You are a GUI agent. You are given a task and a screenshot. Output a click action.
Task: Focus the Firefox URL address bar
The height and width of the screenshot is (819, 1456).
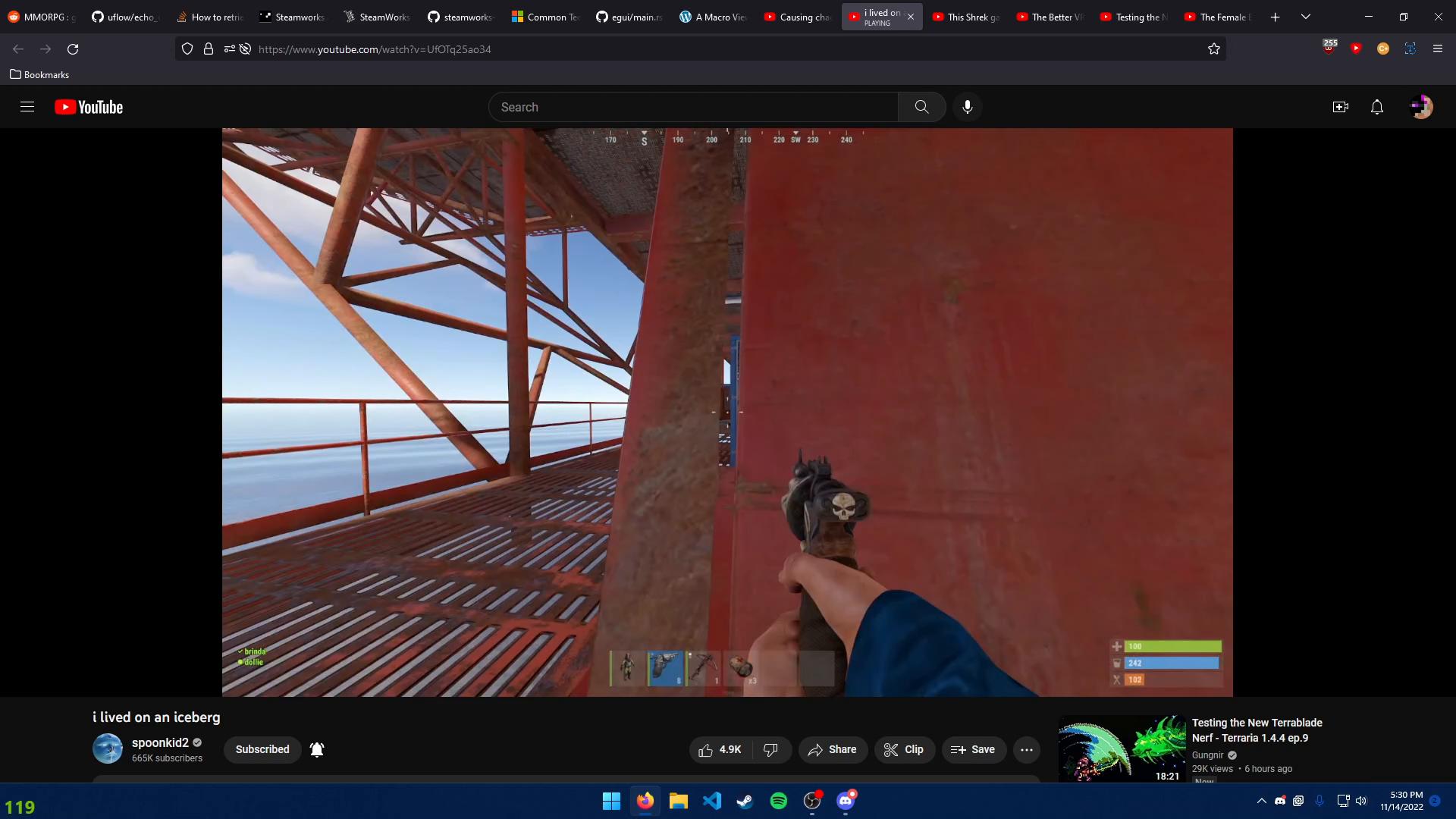coord(728,49)
